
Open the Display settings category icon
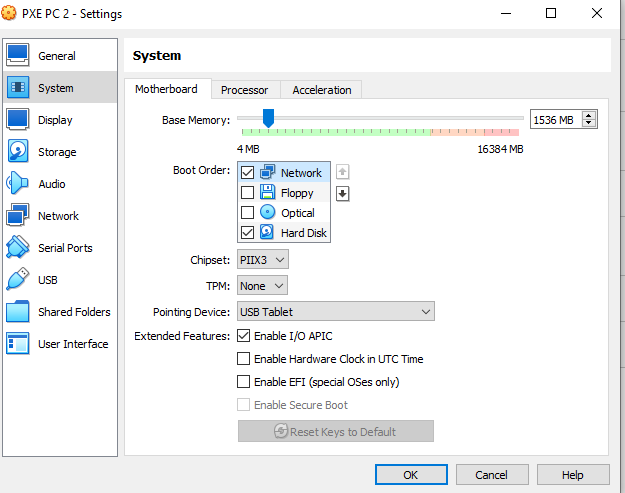point(18,120)
